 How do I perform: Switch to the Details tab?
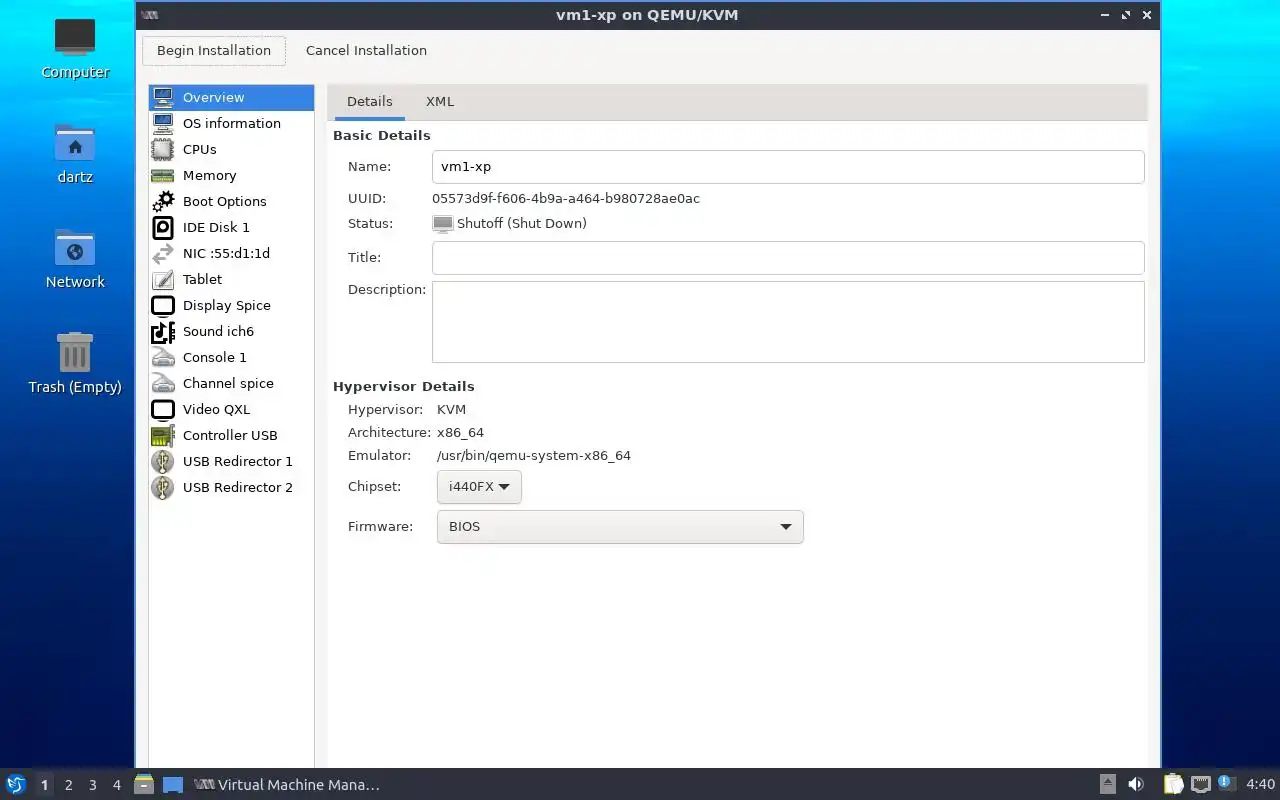(x=370, y=101)
